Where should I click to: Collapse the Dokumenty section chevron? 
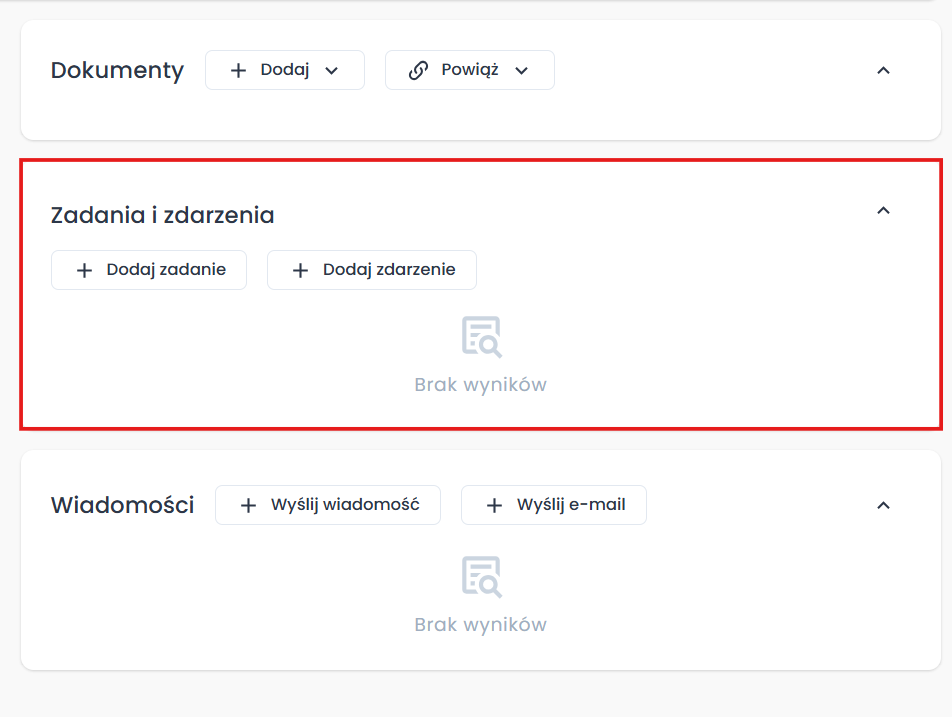(x=883, y=70)
